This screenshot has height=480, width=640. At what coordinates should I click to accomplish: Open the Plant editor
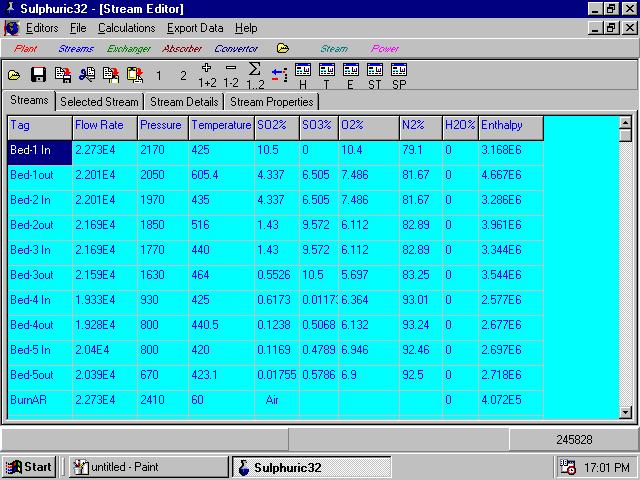25,49
